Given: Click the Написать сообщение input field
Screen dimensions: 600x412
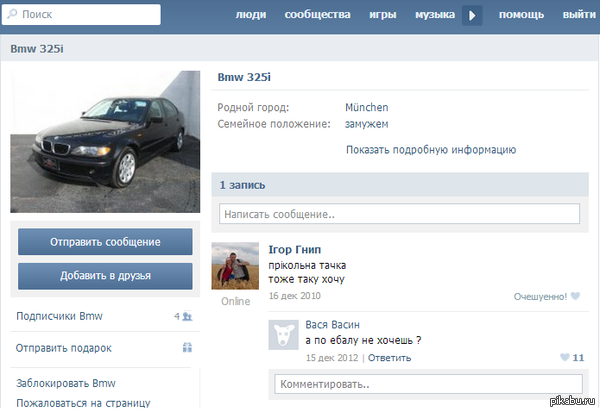Looking at the screenshot, I should pos(399,214).
